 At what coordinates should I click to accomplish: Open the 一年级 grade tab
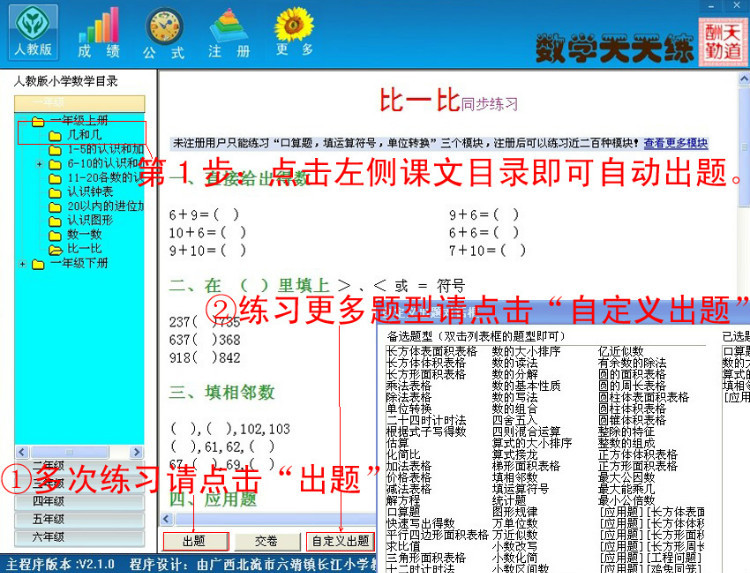(79, 103)
